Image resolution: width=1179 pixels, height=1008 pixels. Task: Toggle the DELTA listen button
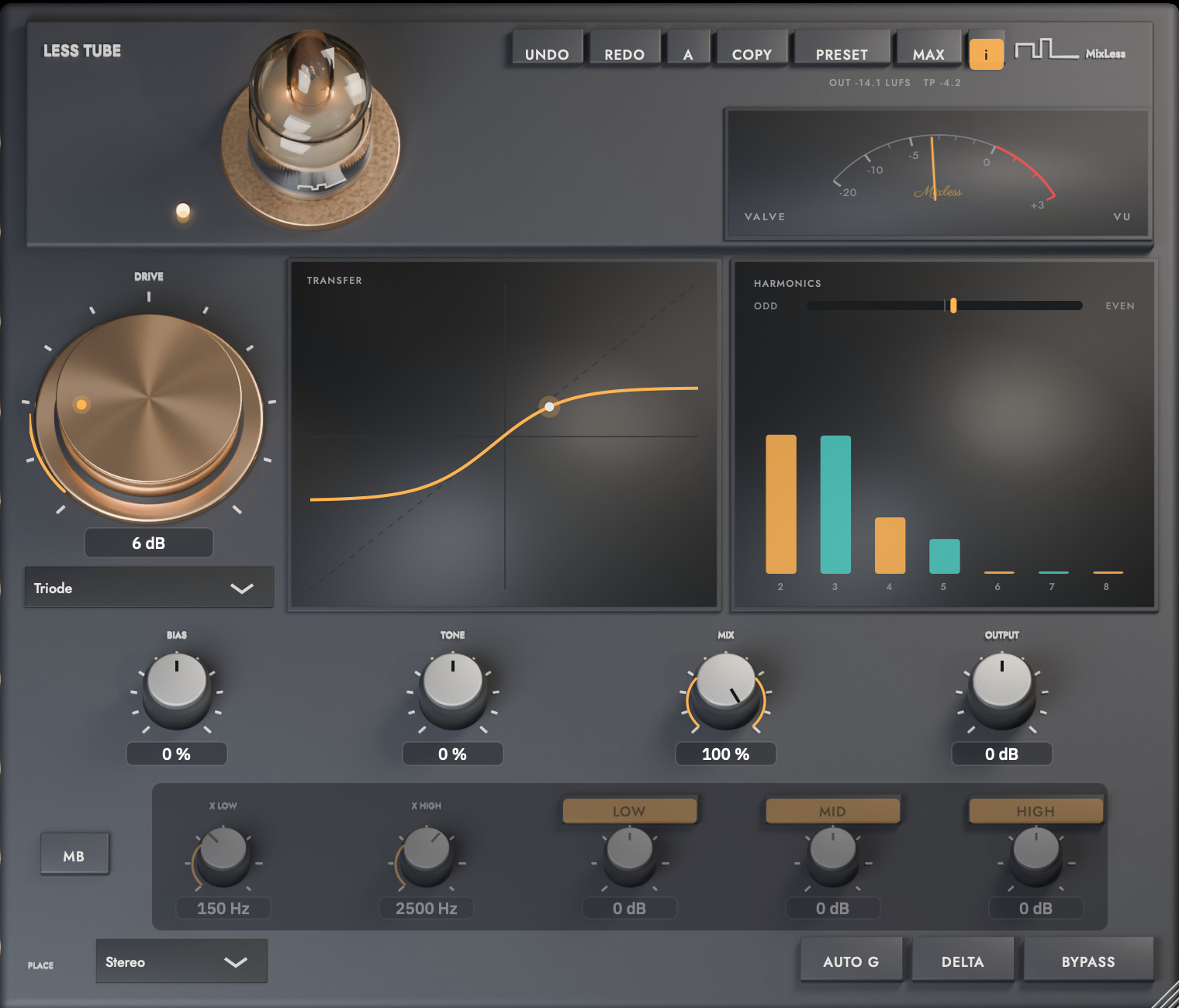coord(963,960)
